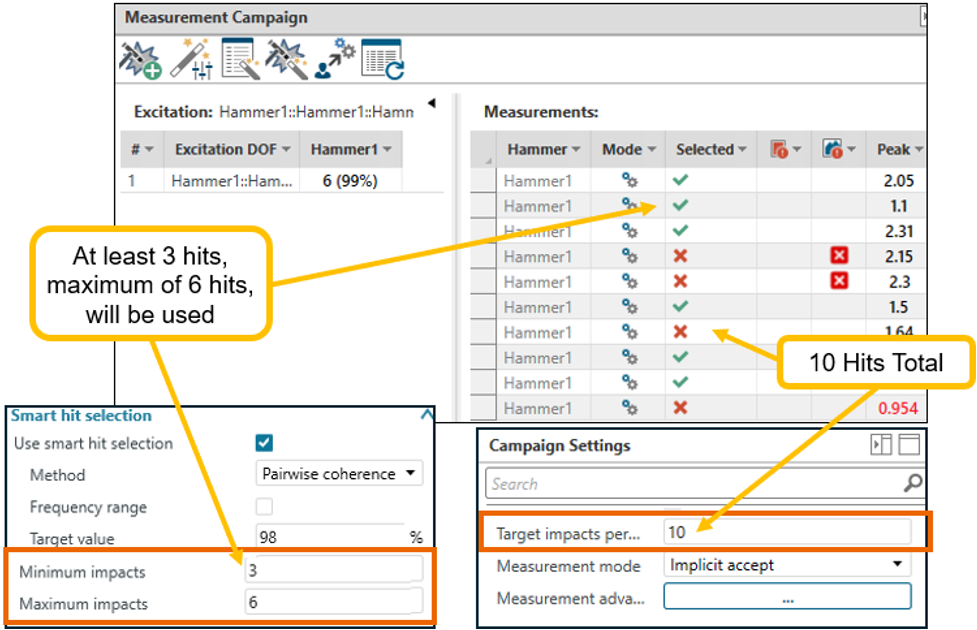Click the Measurement advanced ellipsis button
Image resolution: width=977 pixels, height=630 pixels.
tap(787, 598)
